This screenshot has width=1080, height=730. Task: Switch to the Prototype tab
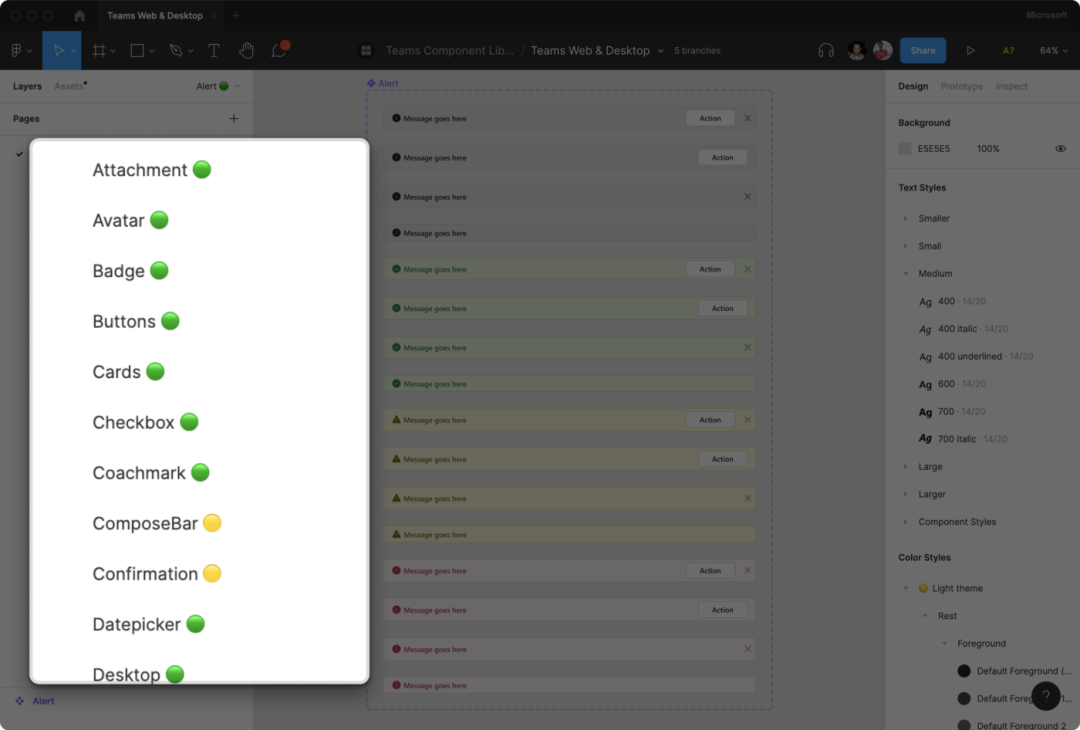(x=962, y=86)
